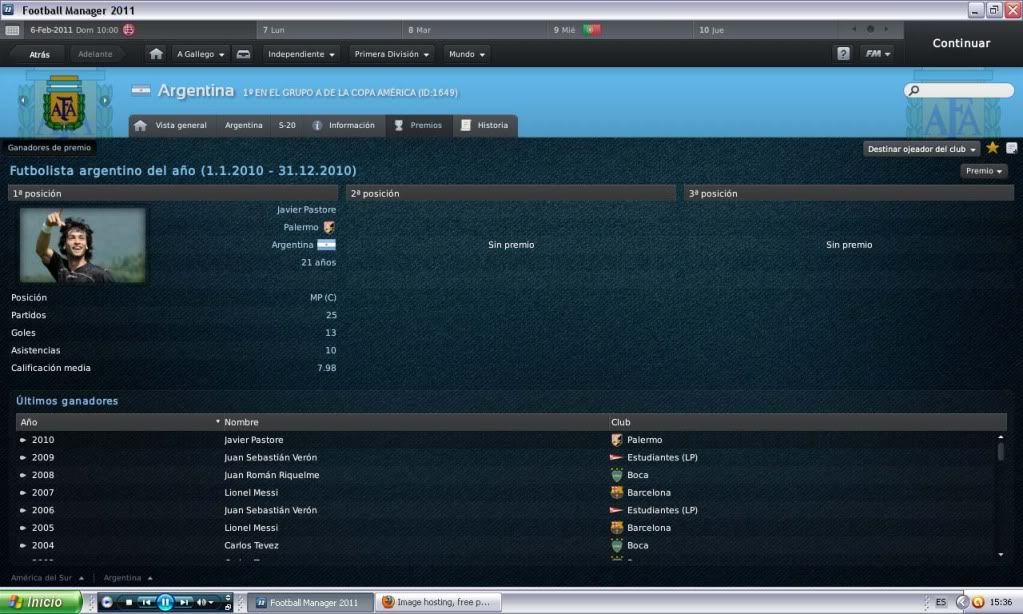Viewport: 1023px width, 614px height.
Task: Click the Continuar button
Action: coord(961,43)
